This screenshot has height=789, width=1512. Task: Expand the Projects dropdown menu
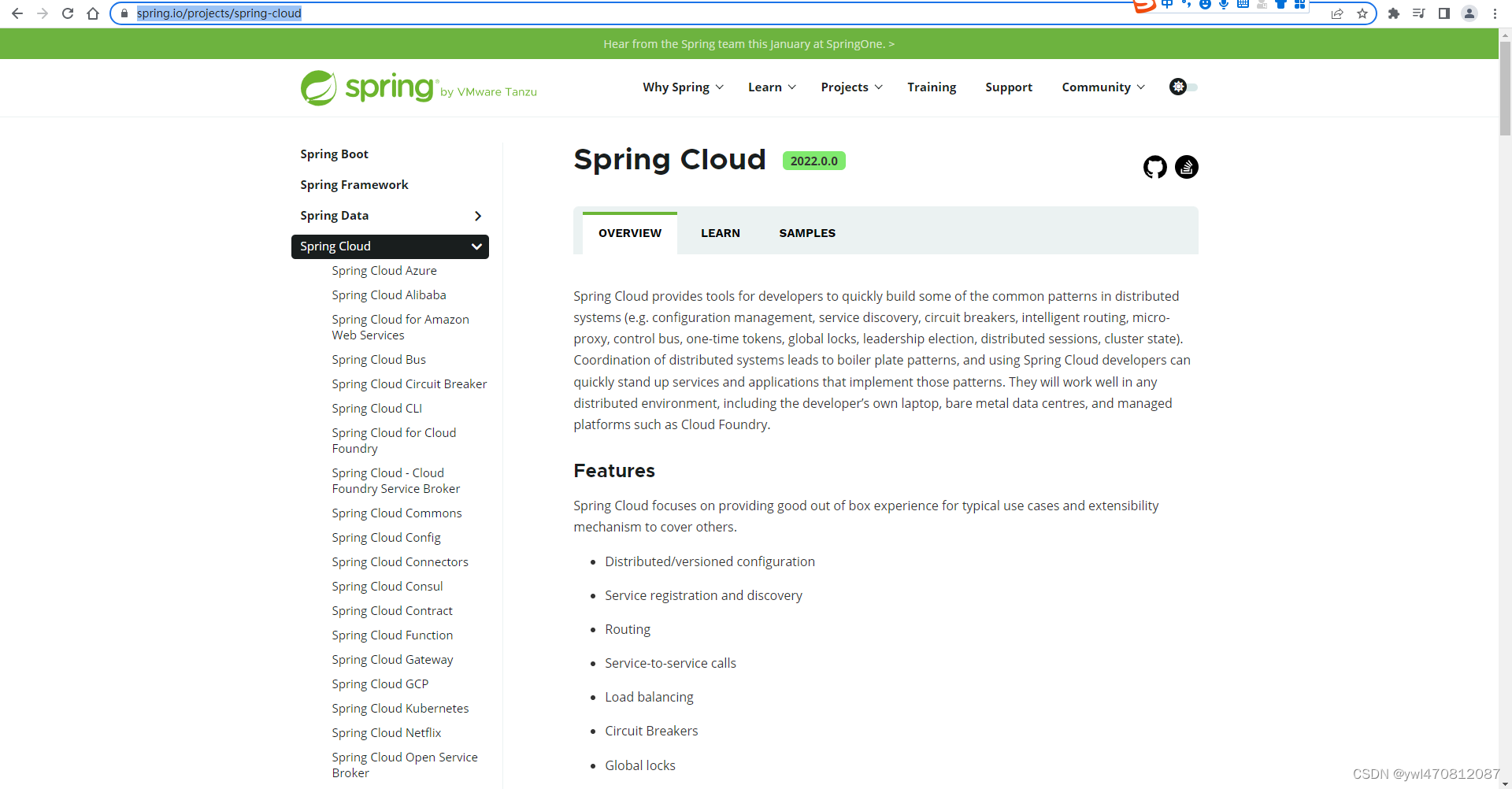(851, 87)
